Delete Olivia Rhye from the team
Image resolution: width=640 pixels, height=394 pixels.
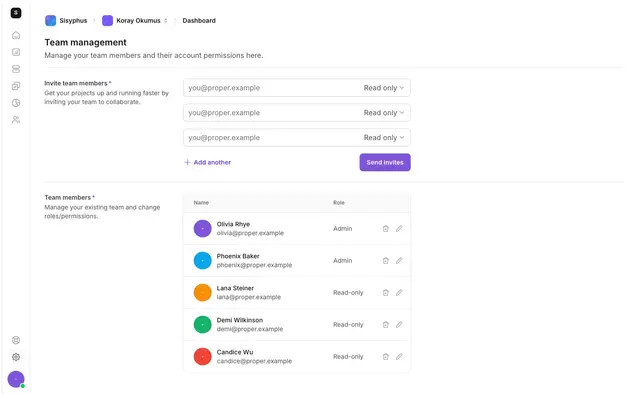(386, 229)
